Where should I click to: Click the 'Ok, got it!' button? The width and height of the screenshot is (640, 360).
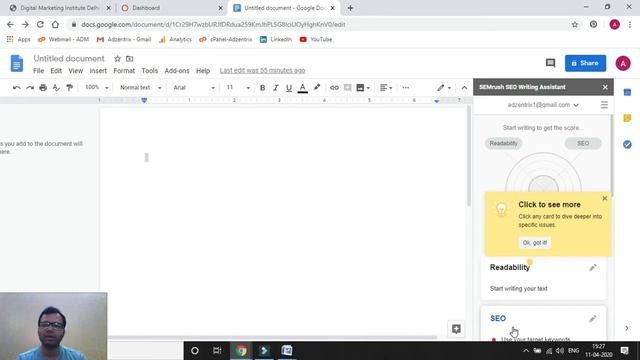tap(534, 242)
